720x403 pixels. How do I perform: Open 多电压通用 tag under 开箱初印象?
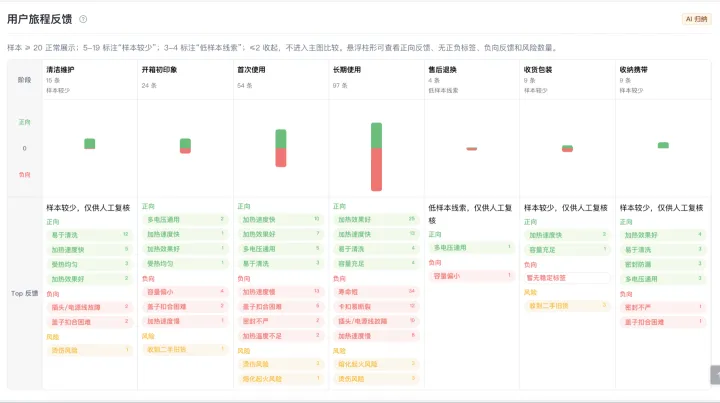click(x=185, y=220)
